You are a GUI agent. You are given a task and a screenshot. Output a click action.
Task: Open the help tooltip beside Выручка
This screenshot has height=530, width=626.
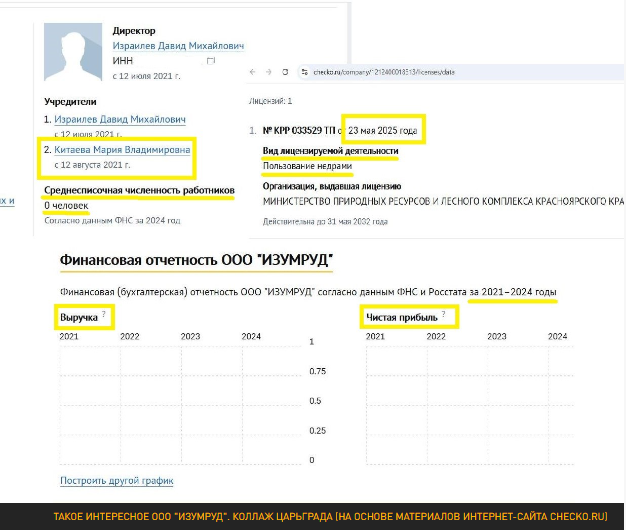(104, 316)
